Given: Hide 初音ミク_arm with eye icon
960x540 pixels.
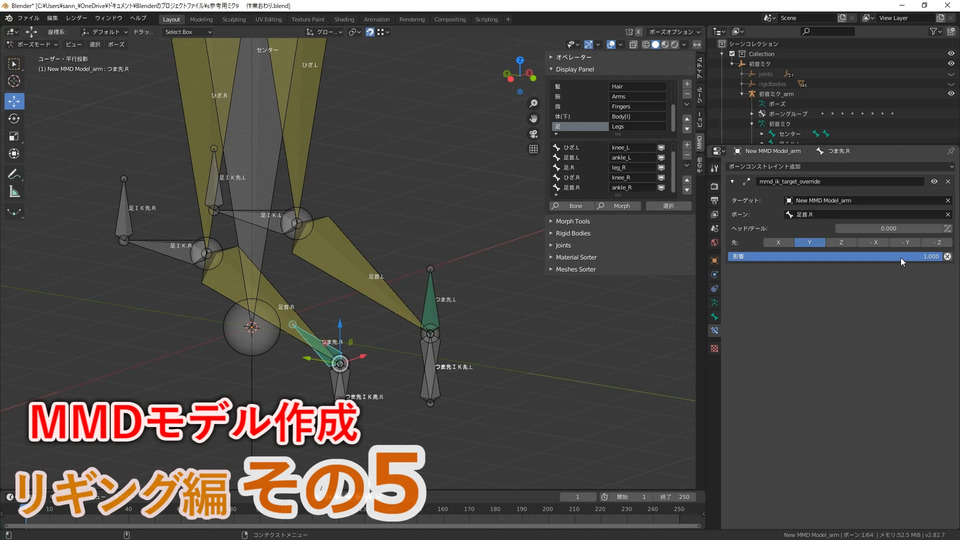Looking at the screenshot, I should pyautogui.click(x=951, y=94).
